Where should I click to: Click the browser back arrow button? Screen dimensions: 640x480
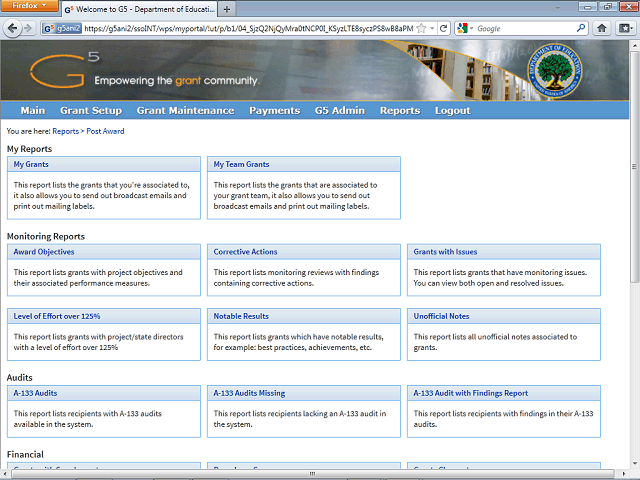pyautogui.click(x=12, y=29)
